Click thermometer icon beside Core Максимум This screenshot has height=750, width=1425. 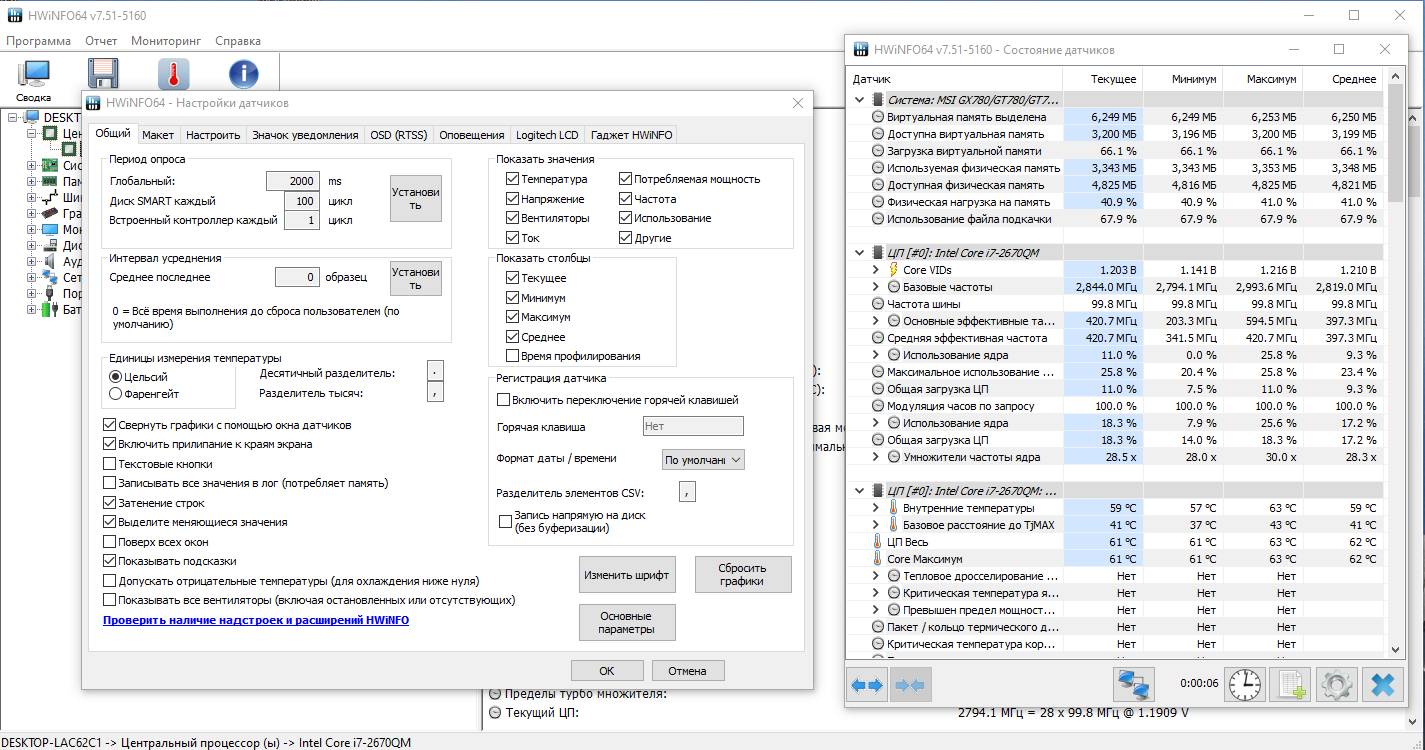[x=877, y=559]
